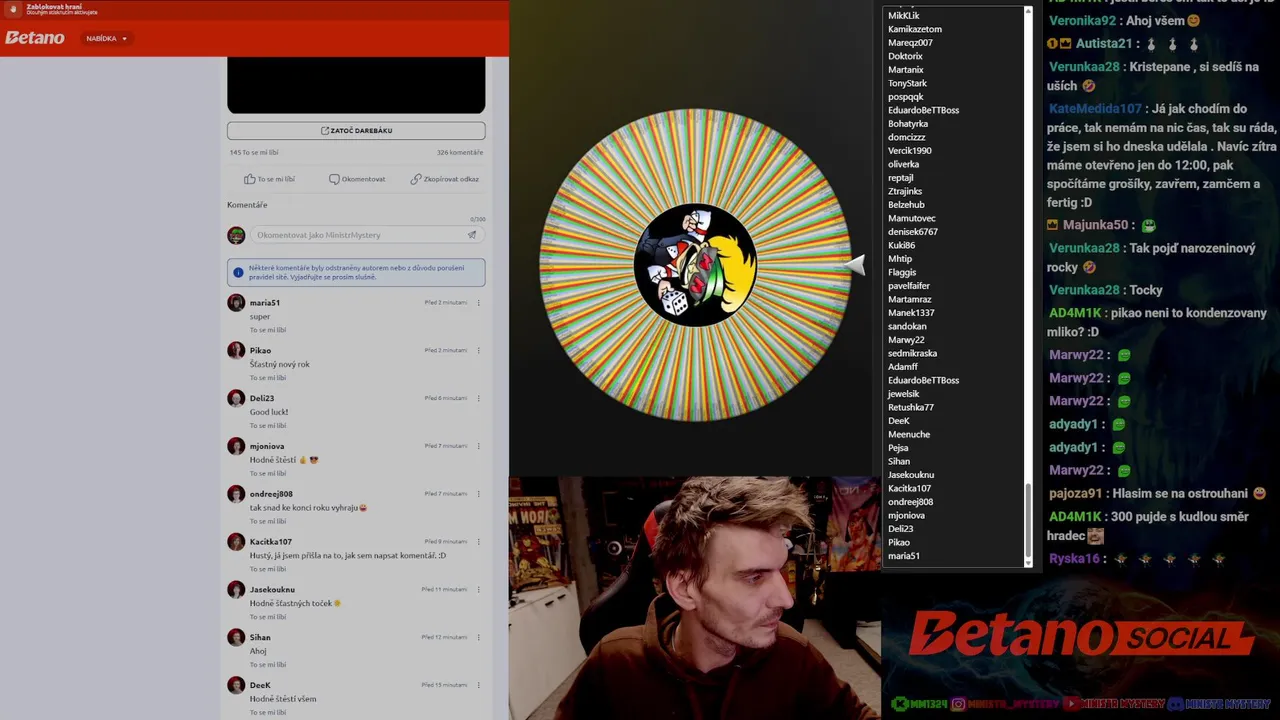The height and width of the screenshot is (720, 1280).
Task: Click ondreej808's avatar in comments
Action: pos(236,494)
